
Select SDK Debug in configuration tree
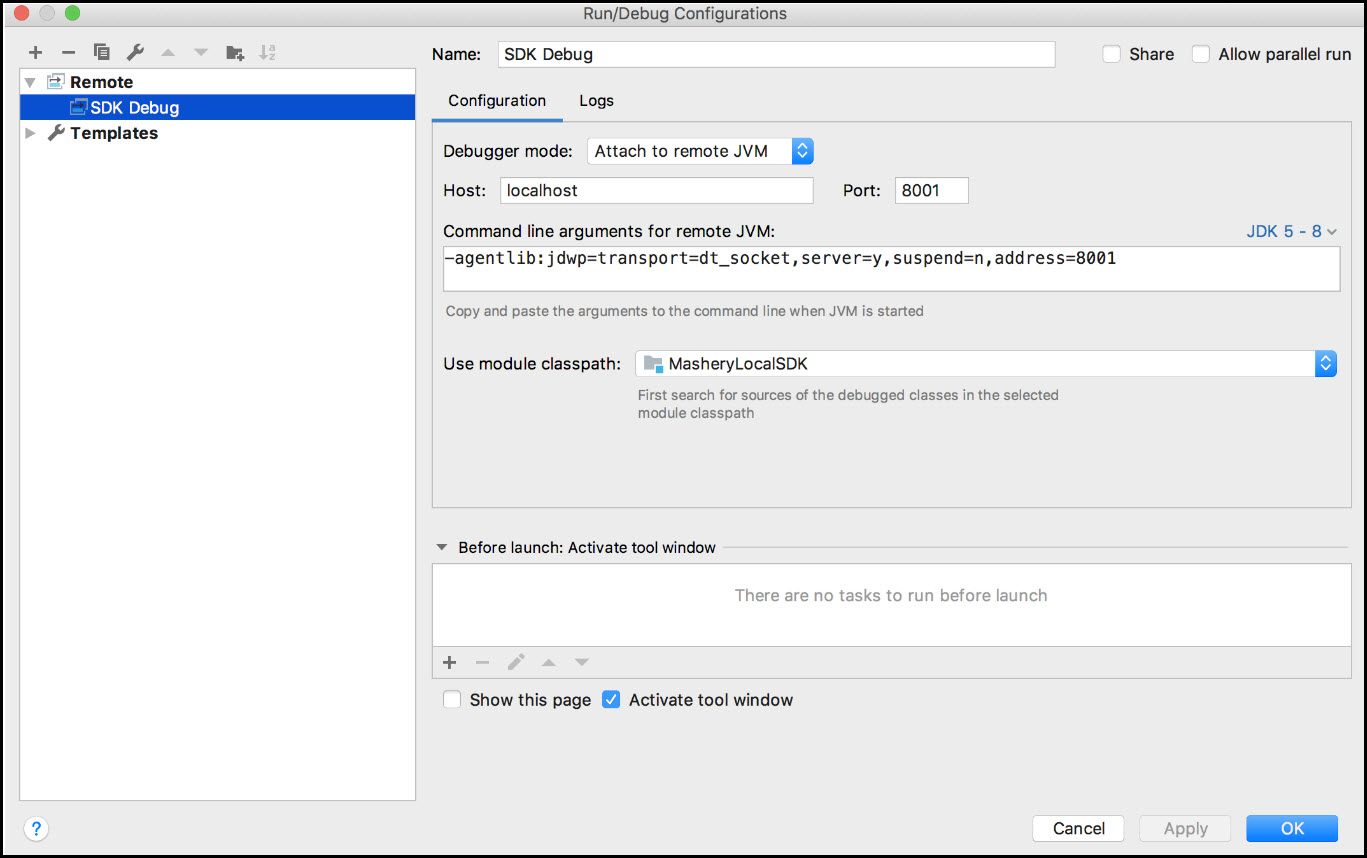[134, 107]
